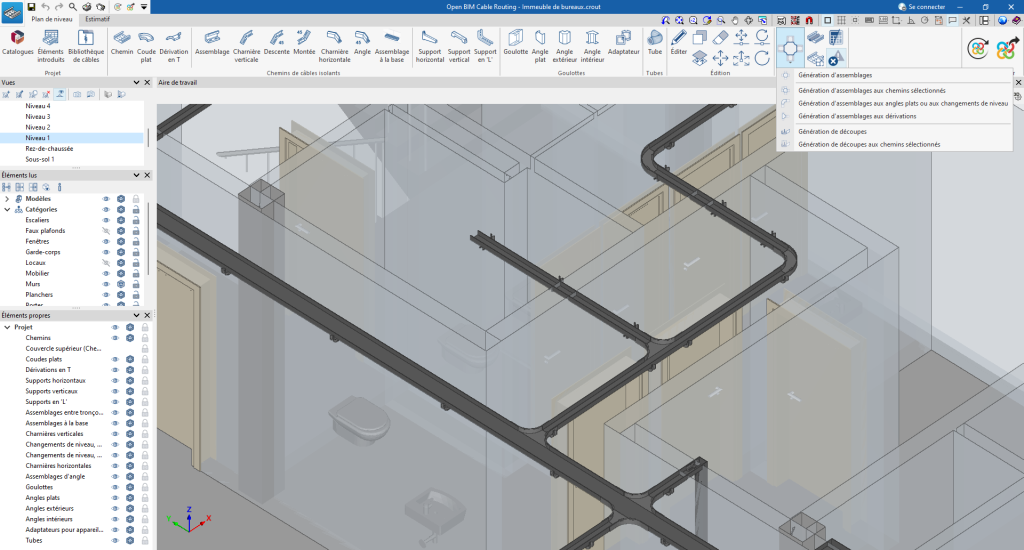Toggle visibility of Locaux category
The height and width of the screenshot is (550, 1024).
(106, 263)
